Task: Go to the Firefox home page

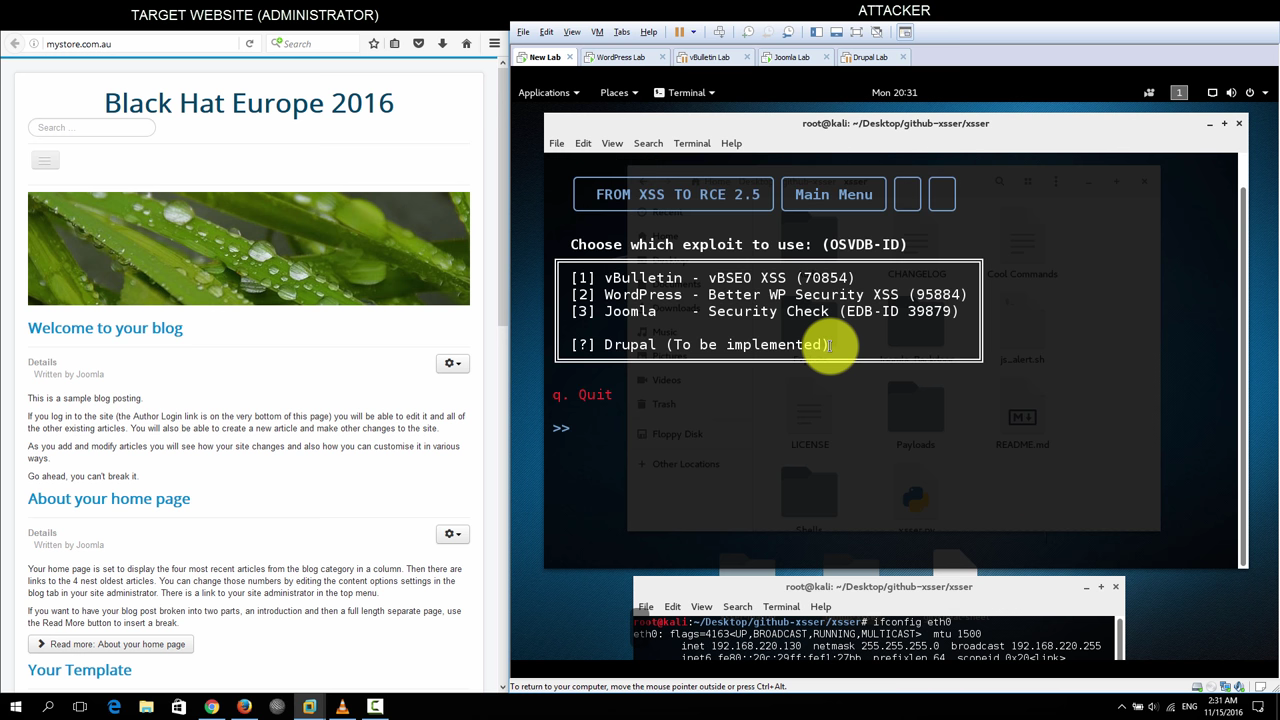Action: (466, 44)
